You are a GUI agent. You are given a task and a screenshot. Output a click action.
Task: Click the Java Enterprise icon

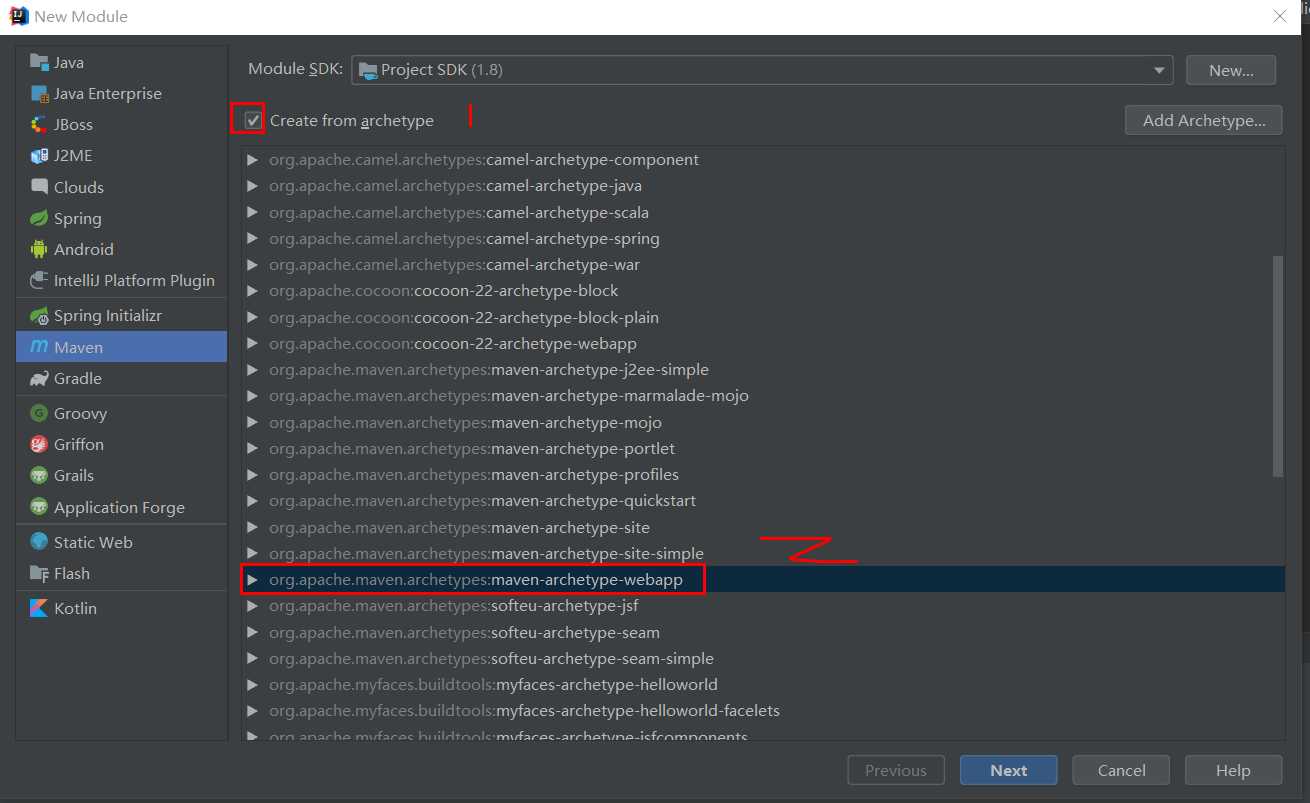tap(39, 93)
